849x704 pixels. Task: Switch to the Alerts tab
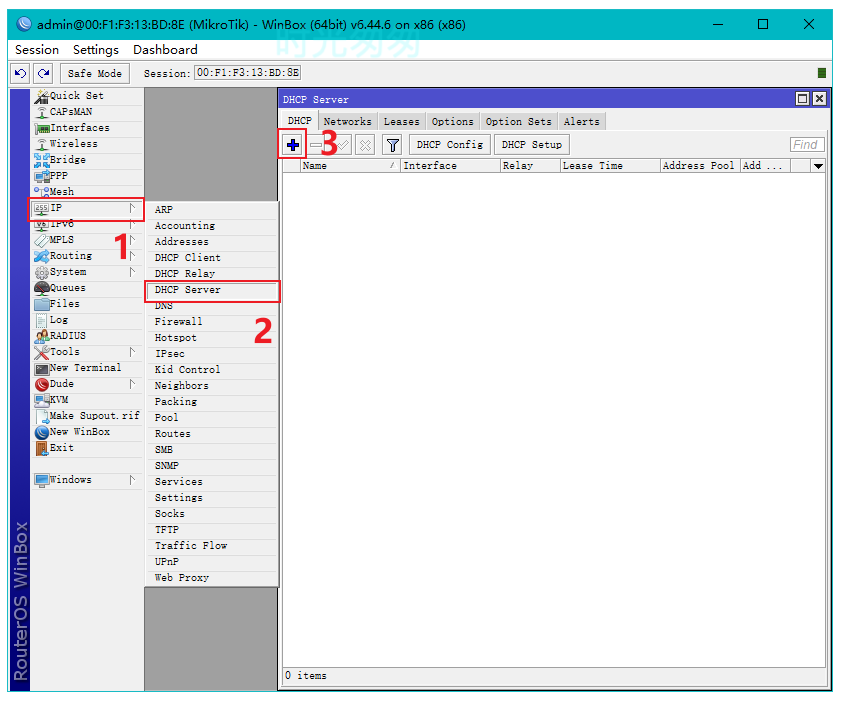tap(582, 121)
